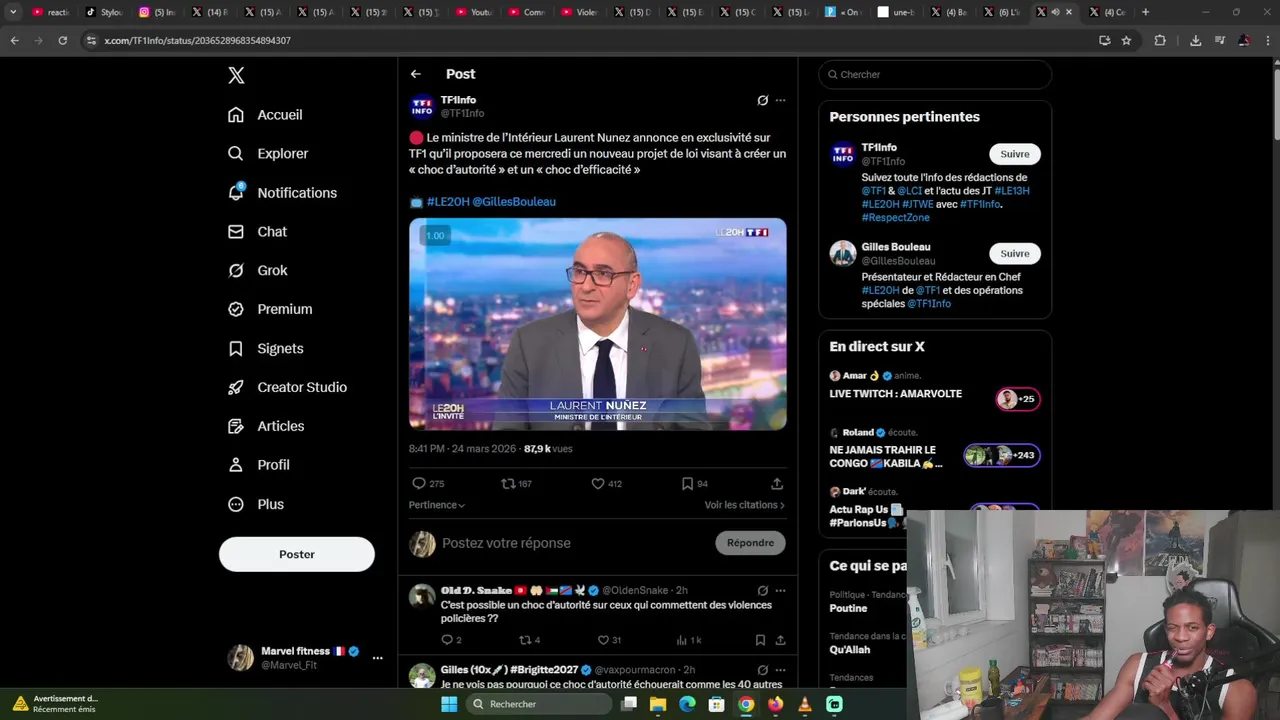Image resolution: width=1280 pixels, height=720 pixels.
Task: Open LIVE TWITCH : AMARVOLTE live space
Action: tap(935, 391)
